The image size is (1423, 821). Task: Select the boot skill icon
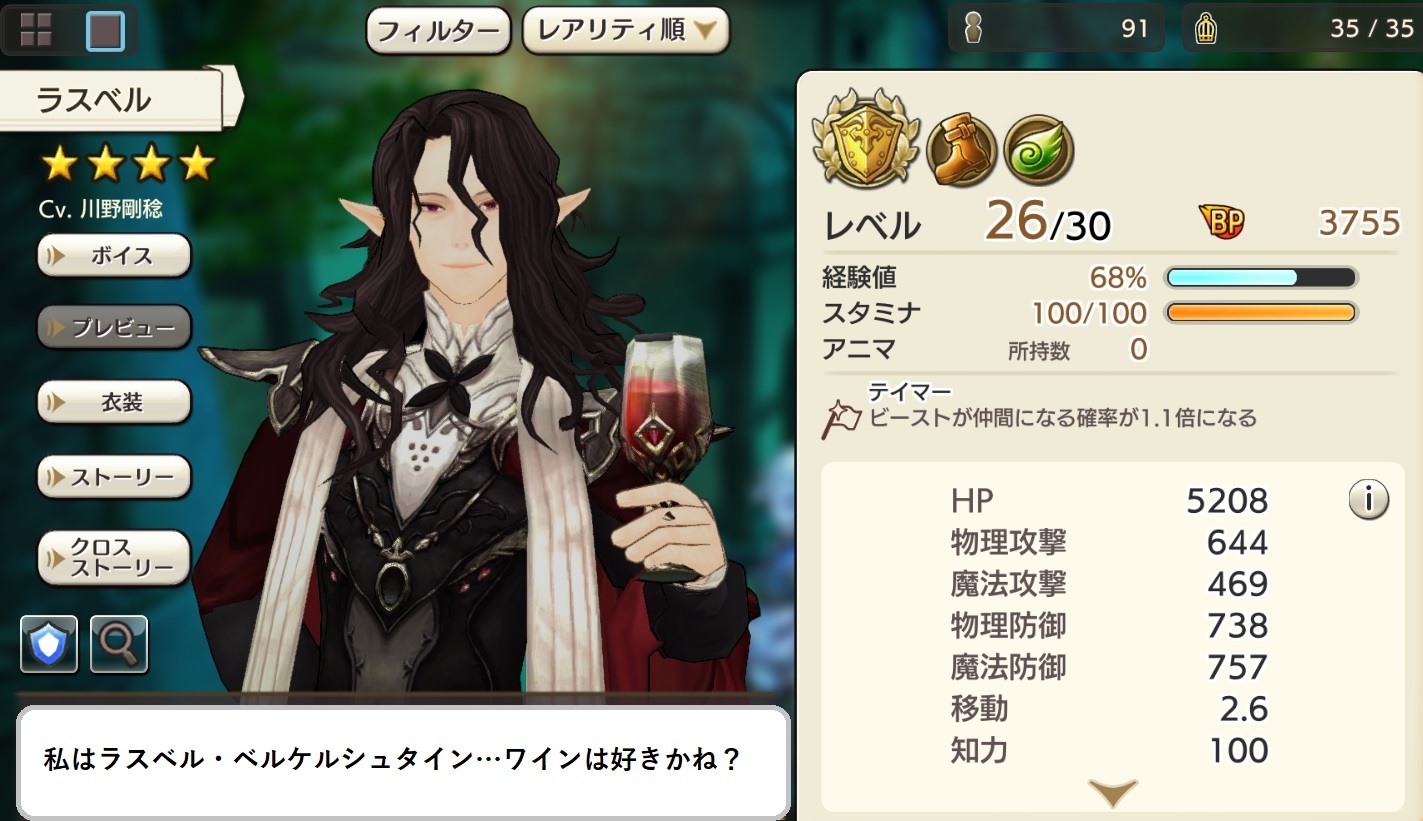click(x=961, y=150)
